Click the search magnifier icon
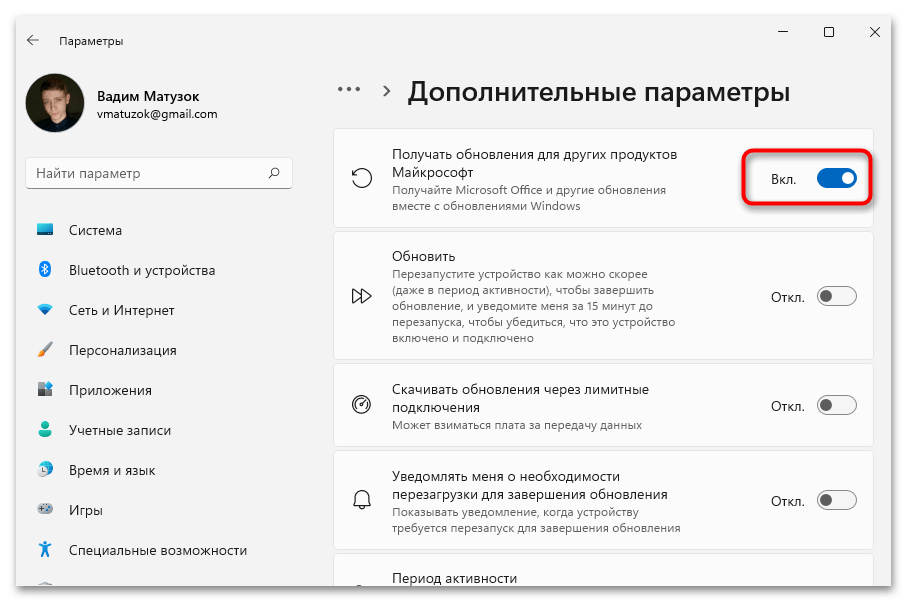Screen dimensions: 907x602 (274, 173)
